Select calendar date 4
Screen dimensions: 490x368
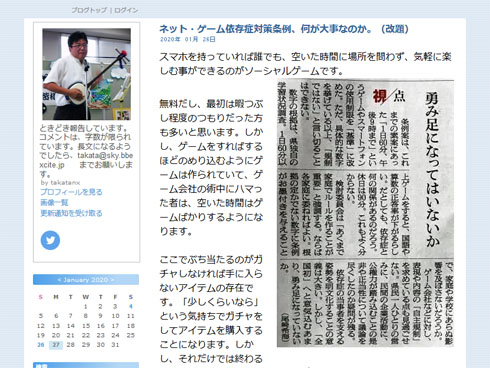click(131, 306)
